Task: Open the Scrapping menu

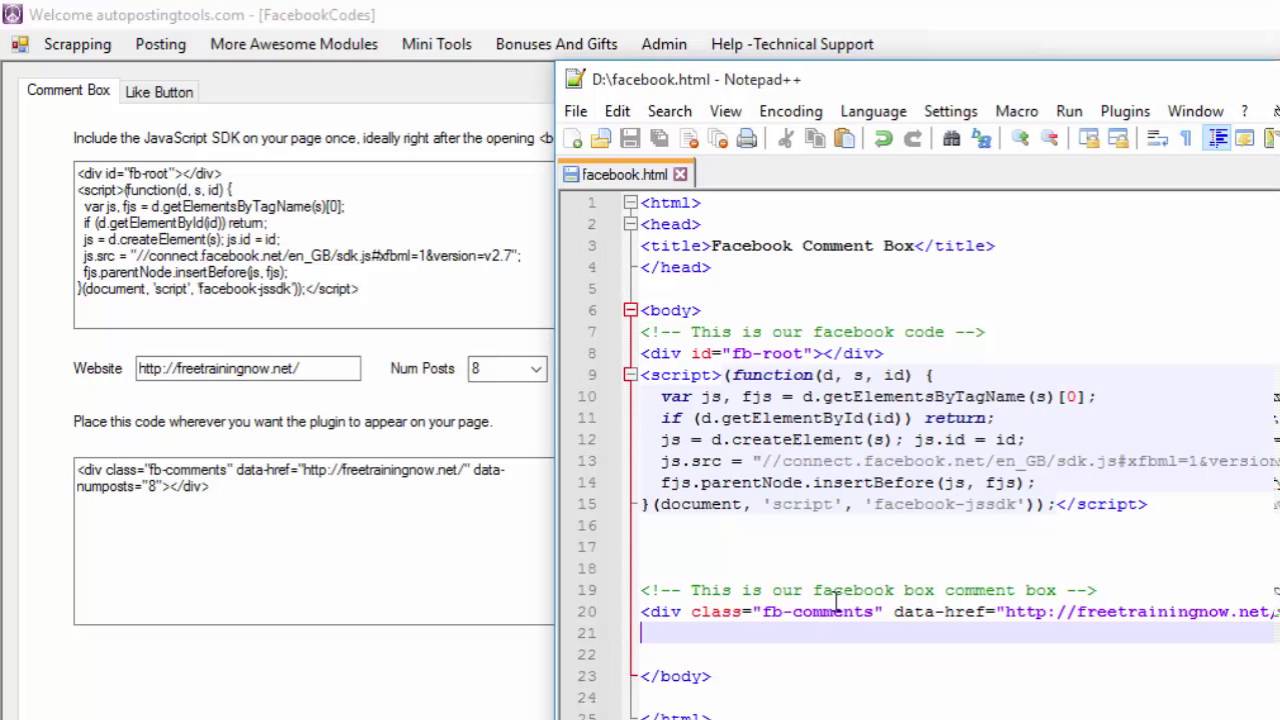Action: 77,44
